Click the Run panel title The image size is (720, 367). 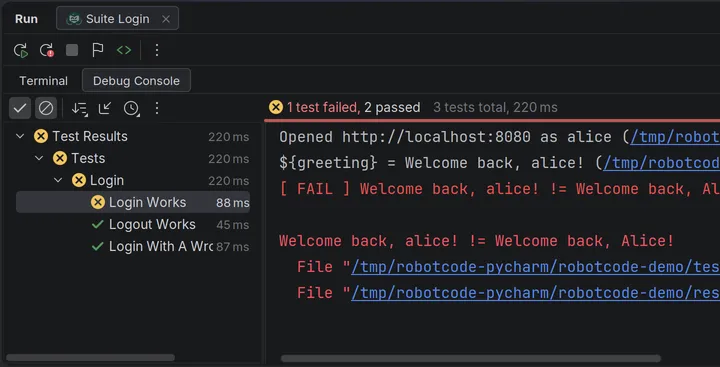pyautogui.click(x=27, y=19)
